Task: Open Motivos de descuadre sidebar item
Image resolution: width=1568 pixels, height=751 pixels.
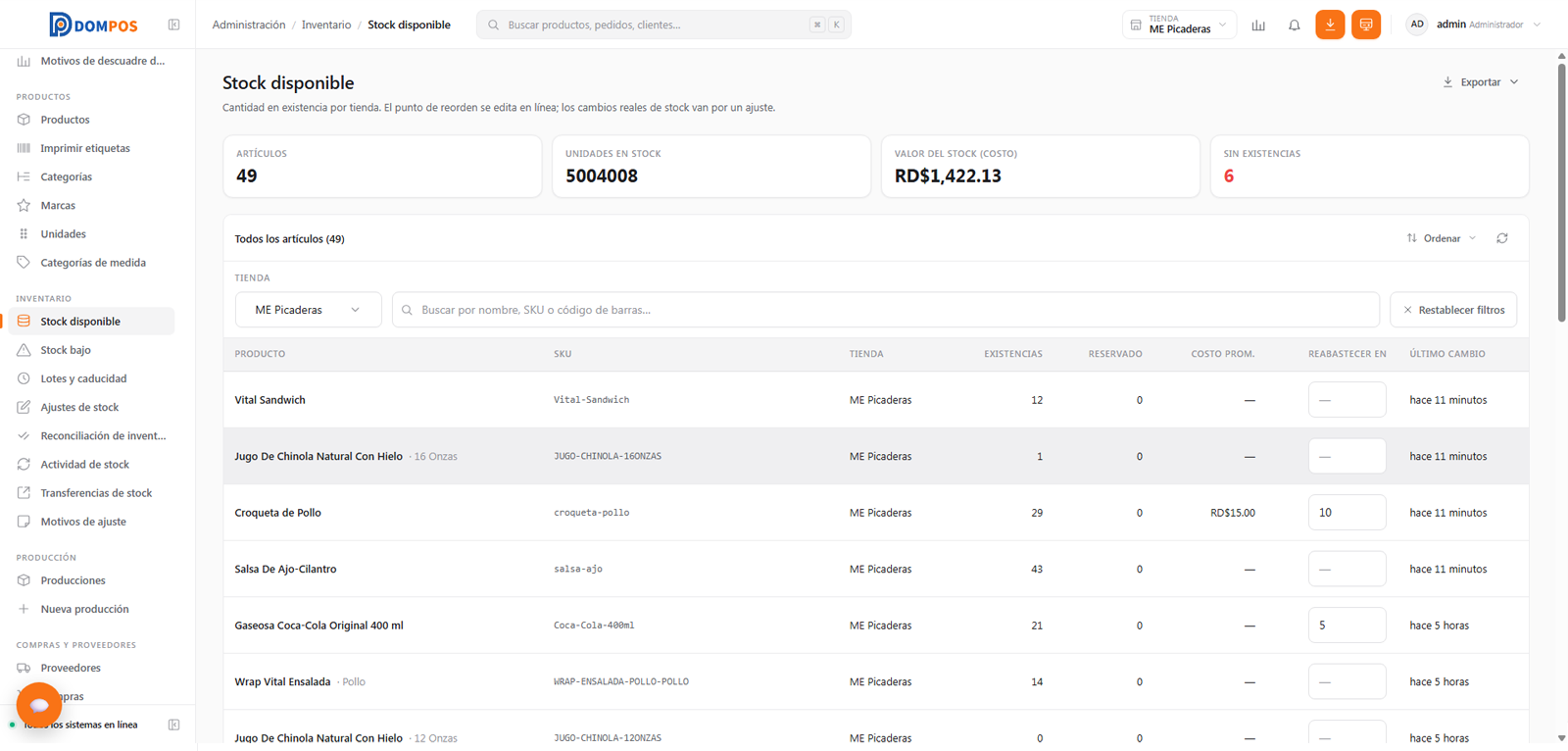Action: (x=92, y=61)
